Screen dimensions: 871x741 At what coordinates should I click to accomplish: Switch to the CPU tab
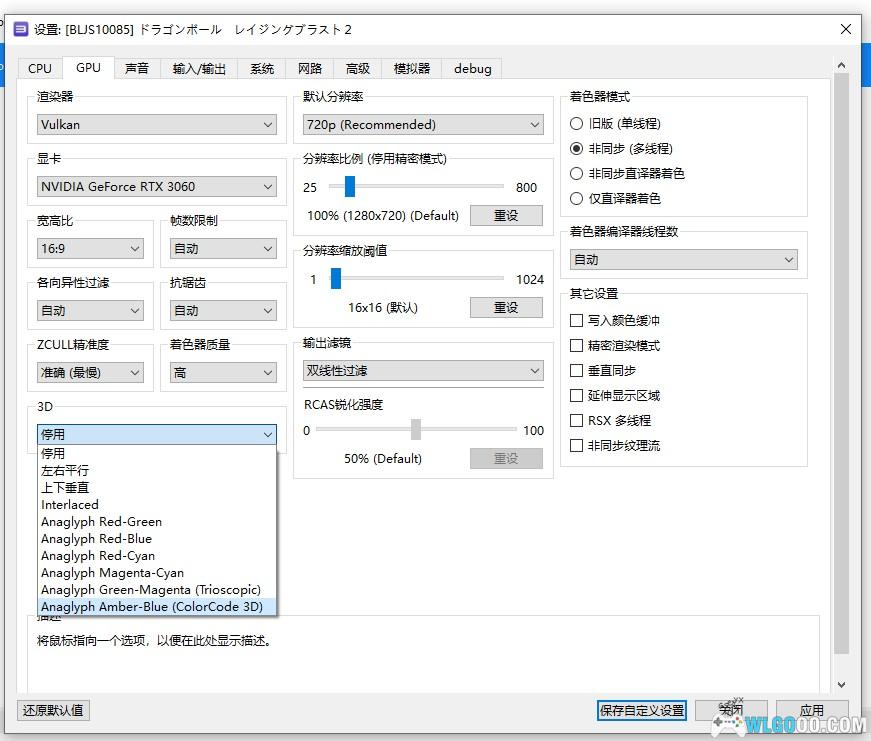tap(40, 68)
